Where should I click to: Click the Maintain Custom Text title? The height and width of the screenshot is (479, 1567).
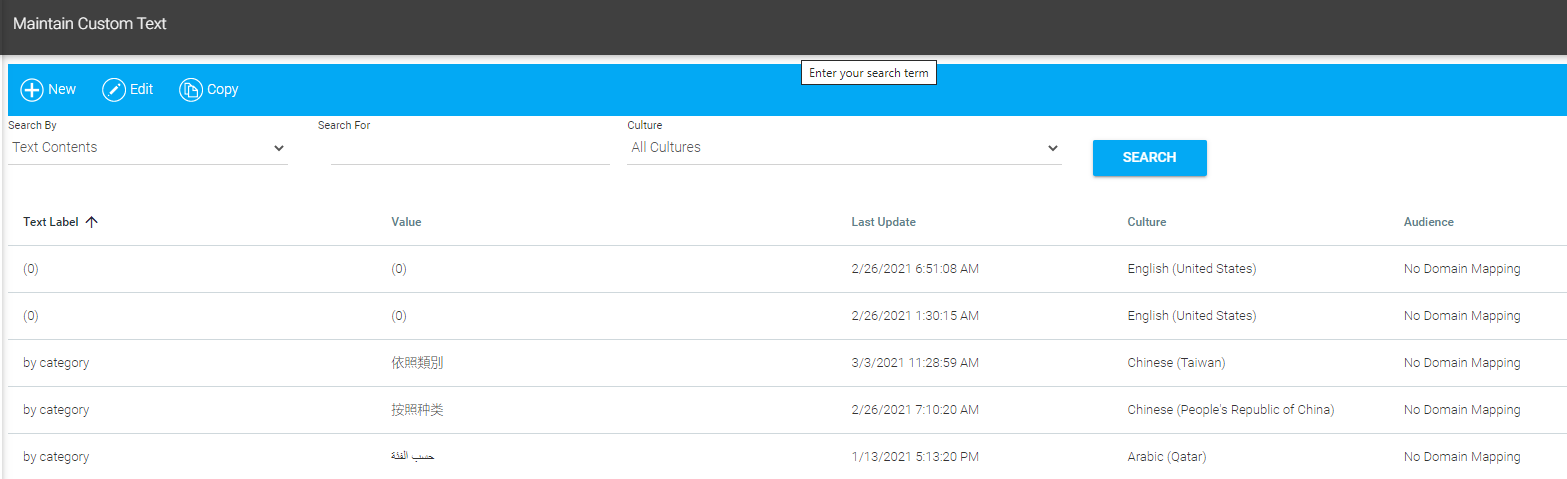tap(90, 24)
